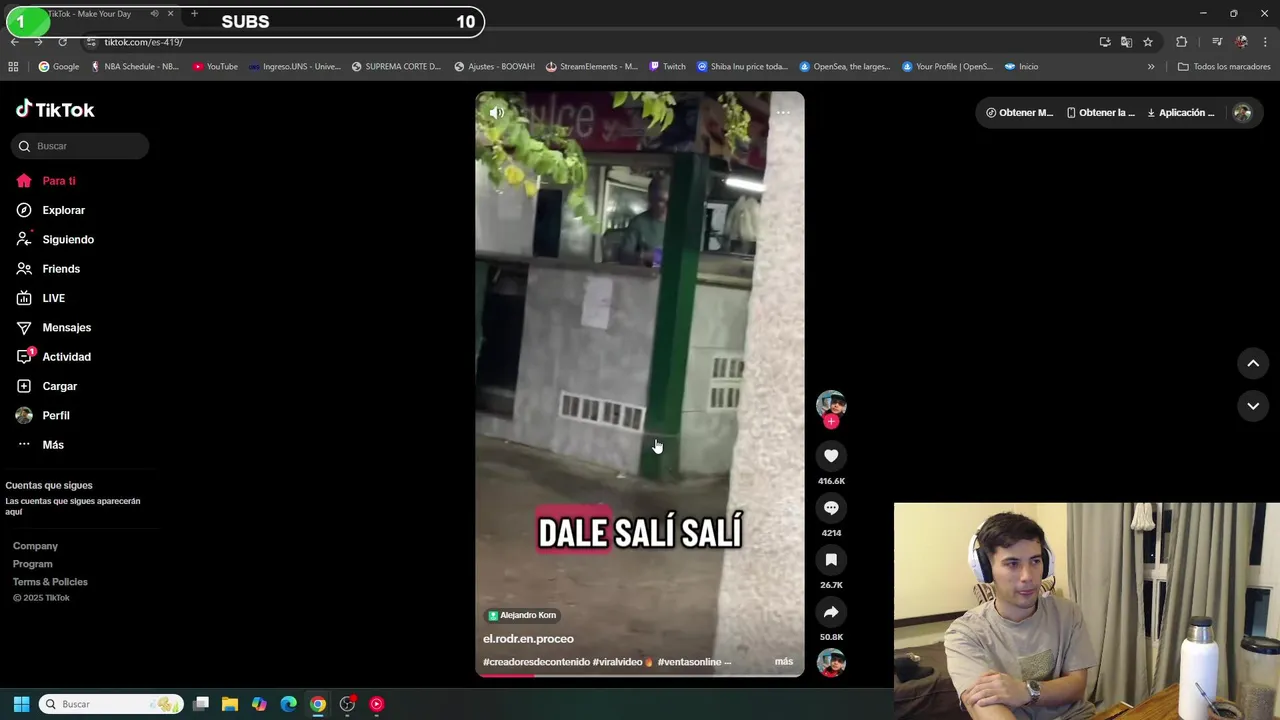Click the Windows taskbar Buscar search box
1280x720 pixels.
[x=111, y=704]
